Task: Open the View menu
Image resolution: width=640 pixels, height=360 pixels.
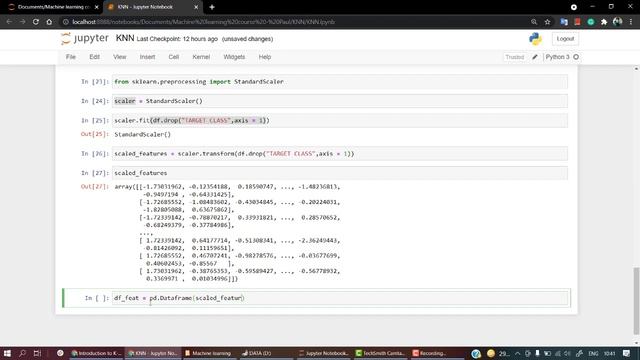Action: (120, 57)
